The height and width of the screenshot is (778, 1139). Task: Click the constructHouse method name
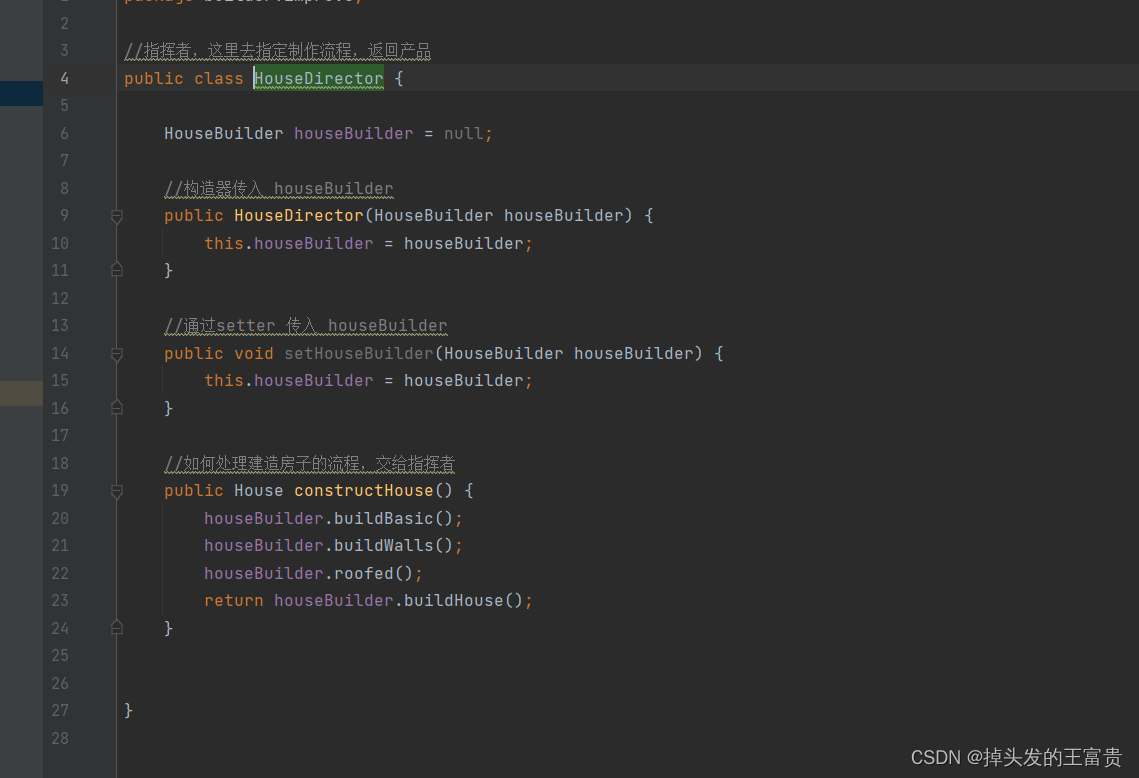click(x=364, y=491)
